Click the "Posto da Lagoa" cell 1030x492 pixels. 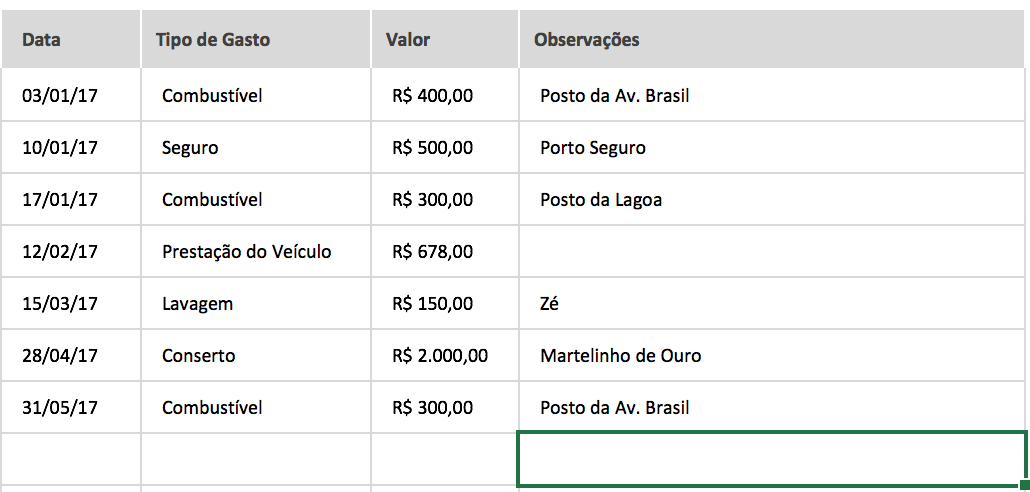click(601, 200)
